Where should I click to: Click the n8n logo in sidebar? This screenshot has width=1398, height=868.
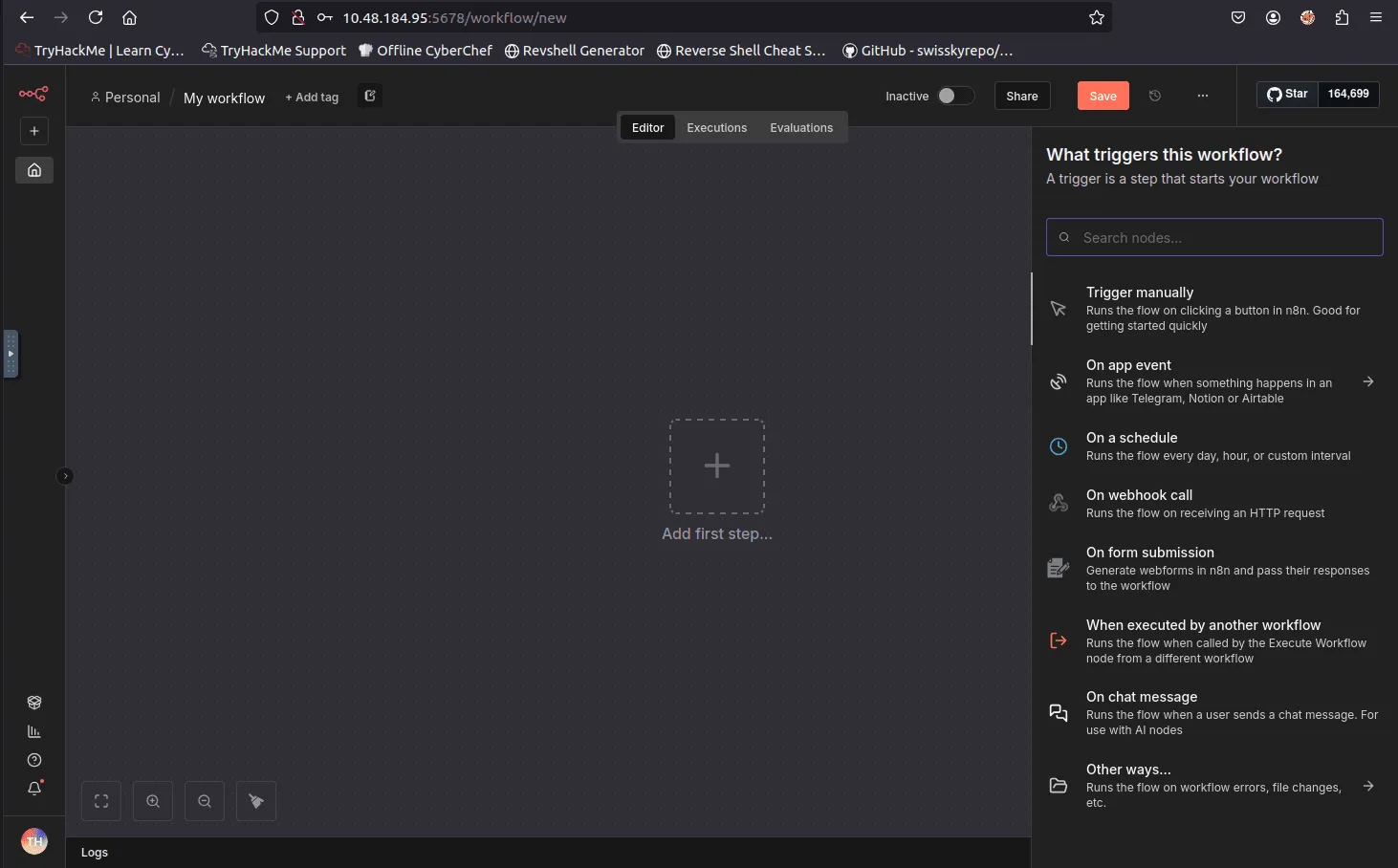tap(33, 94)
